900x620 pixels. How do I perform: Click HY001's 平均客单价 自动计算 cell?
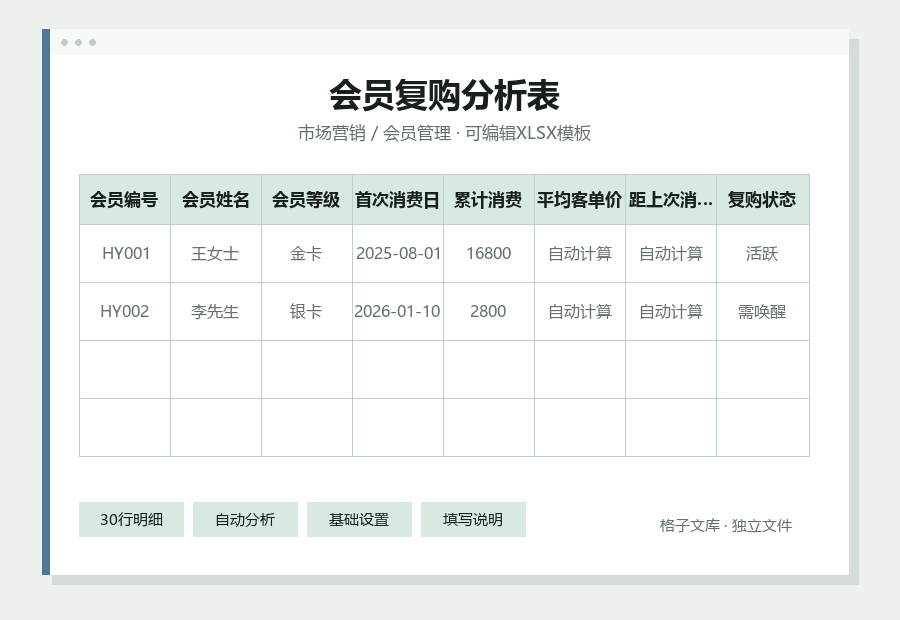point(580,254)
